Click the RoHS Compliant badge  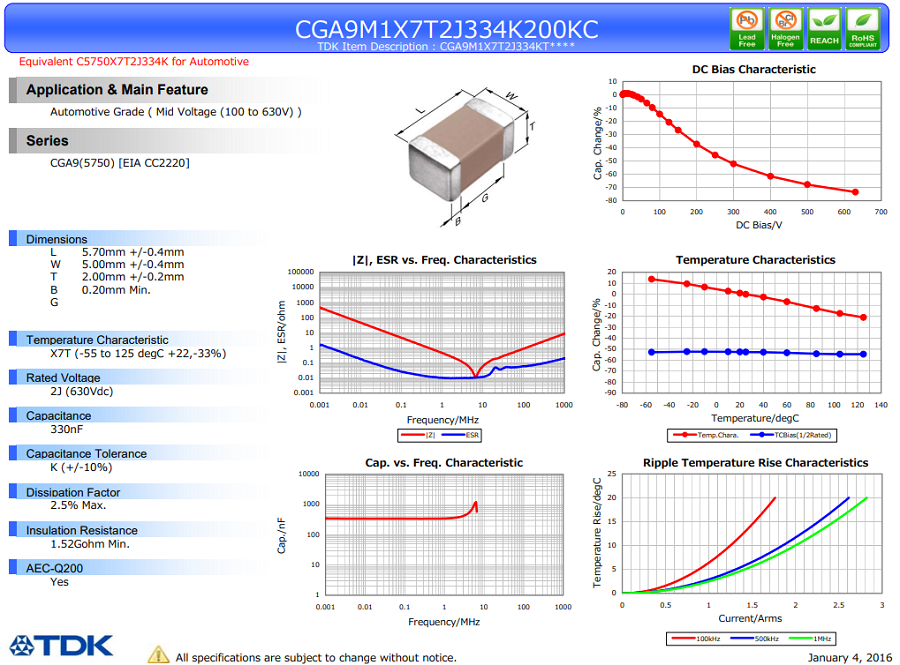tap(863, 27)
